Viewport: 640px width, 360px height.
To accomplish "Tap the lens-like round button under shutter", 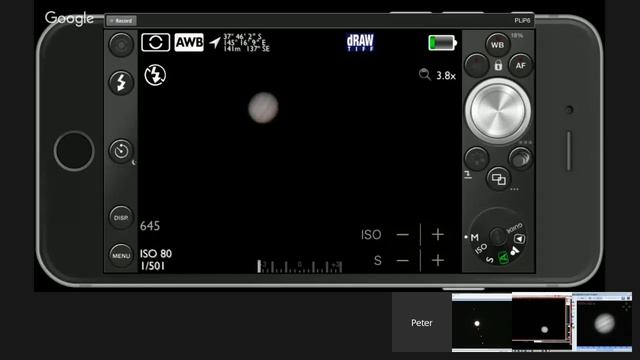I will pos(520,158).
